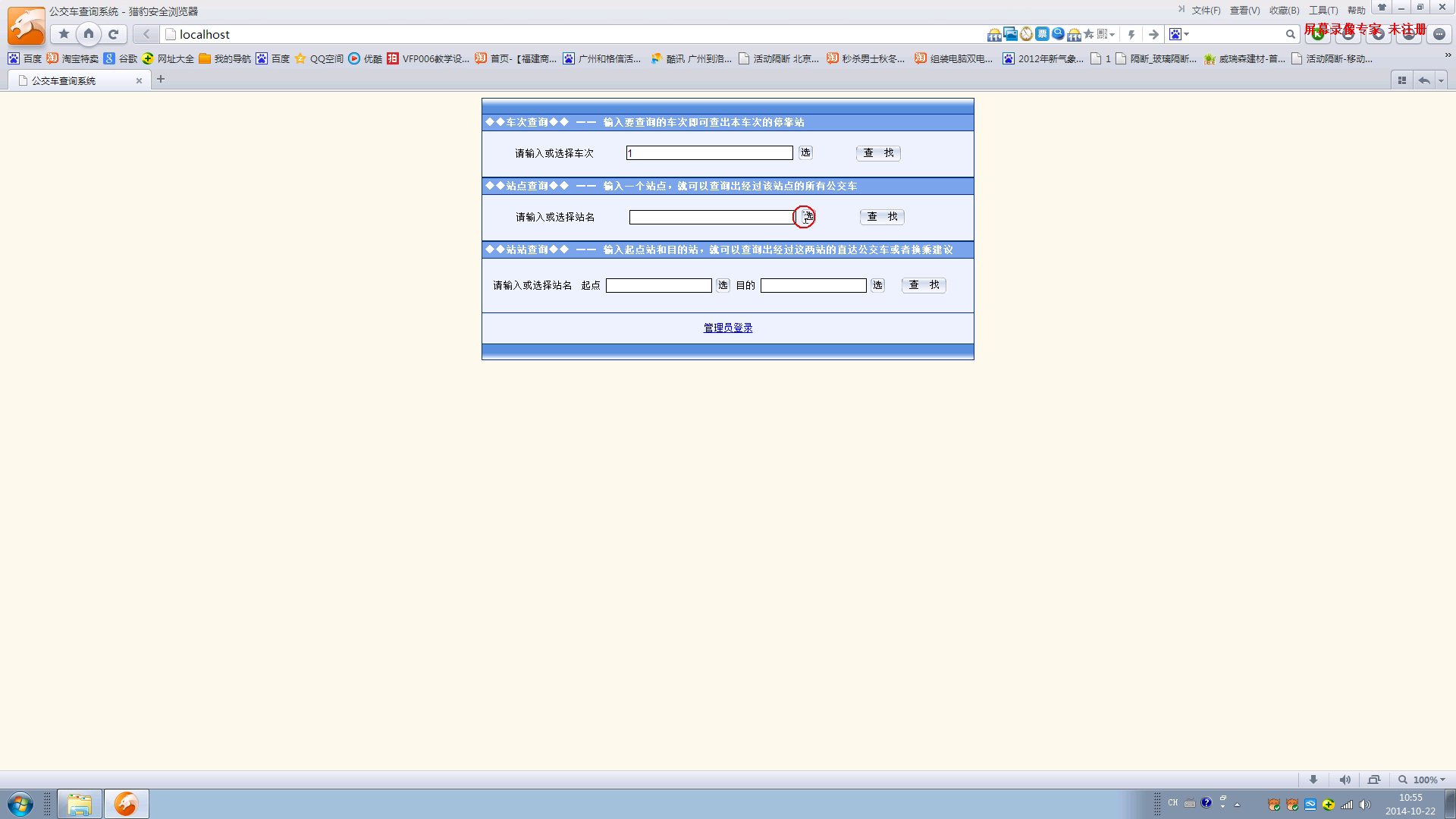Open a new tab with plus button
Screen dimensions: 1456x819
pyautogui.click(x=161, y=79)
